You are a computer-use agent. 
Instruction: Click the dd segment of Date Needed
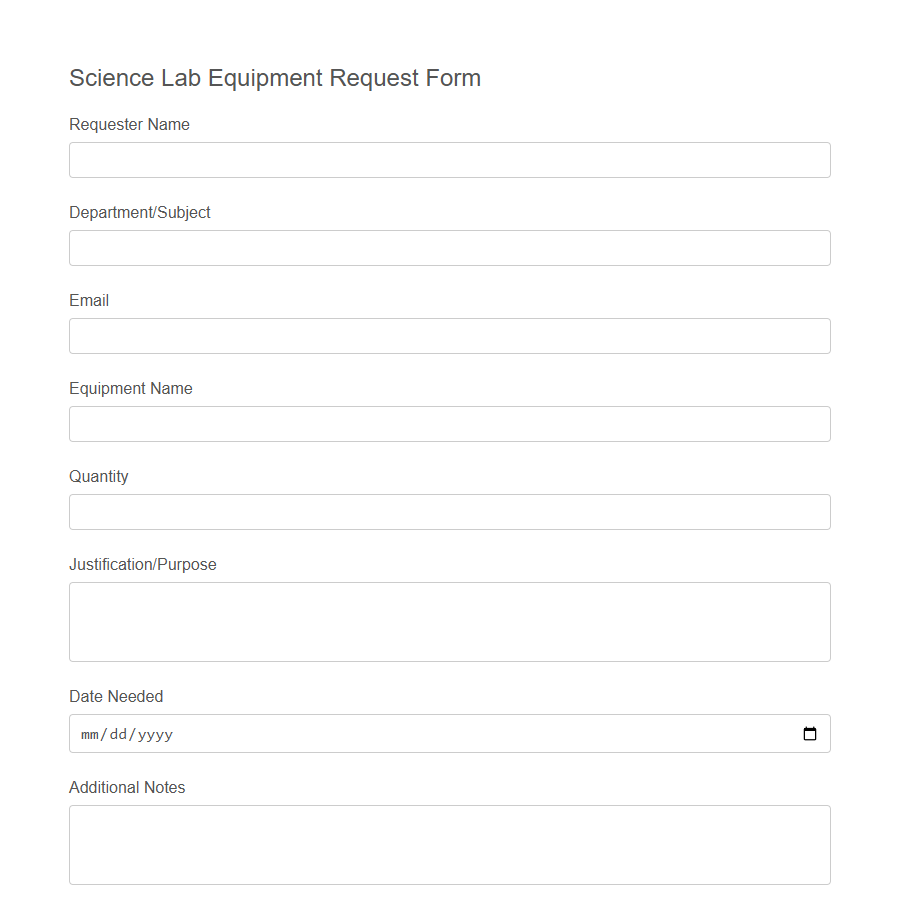[x=117, y=733]
